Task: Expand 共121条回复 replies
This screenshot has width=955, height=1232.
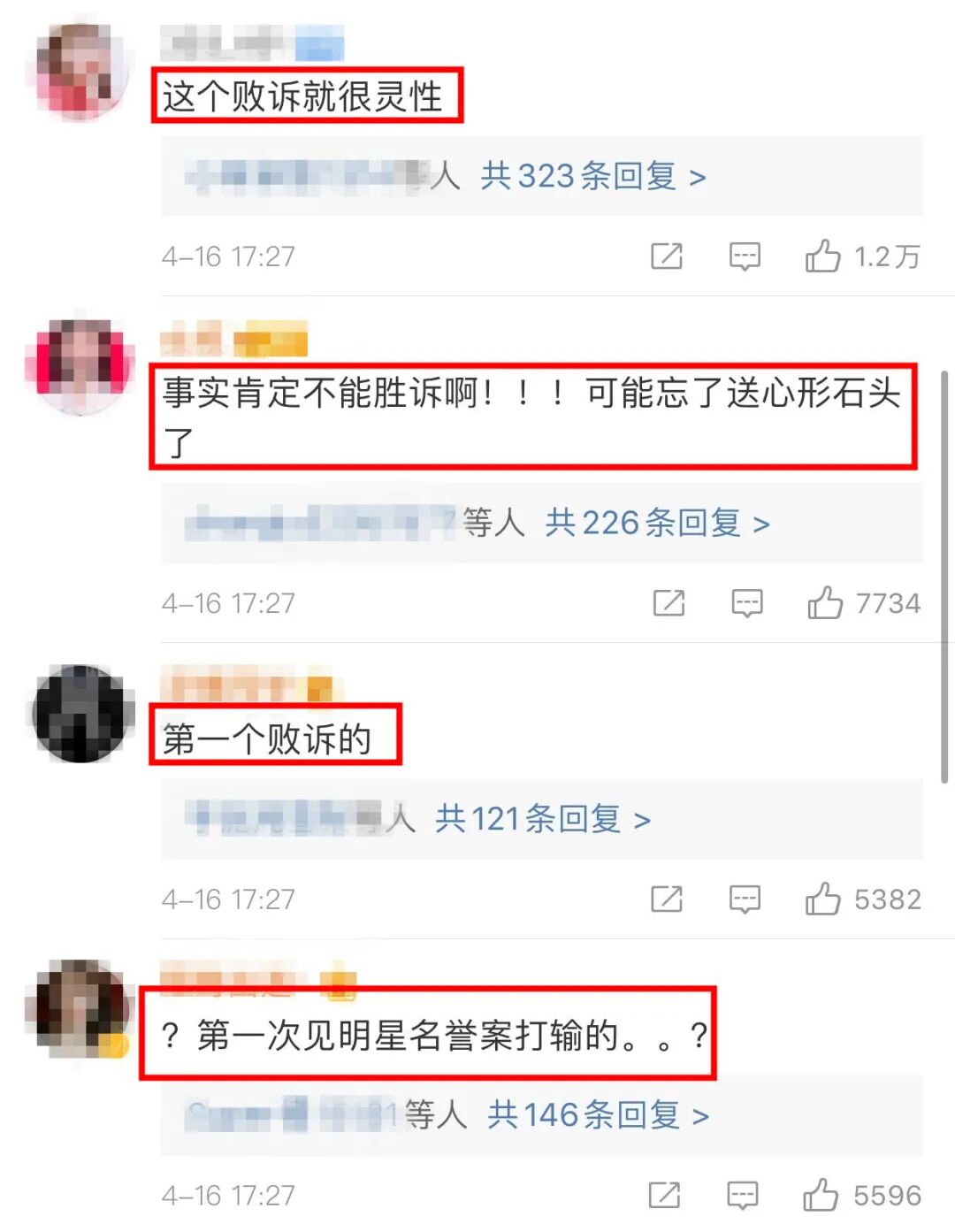Action: tap(543, 819)
